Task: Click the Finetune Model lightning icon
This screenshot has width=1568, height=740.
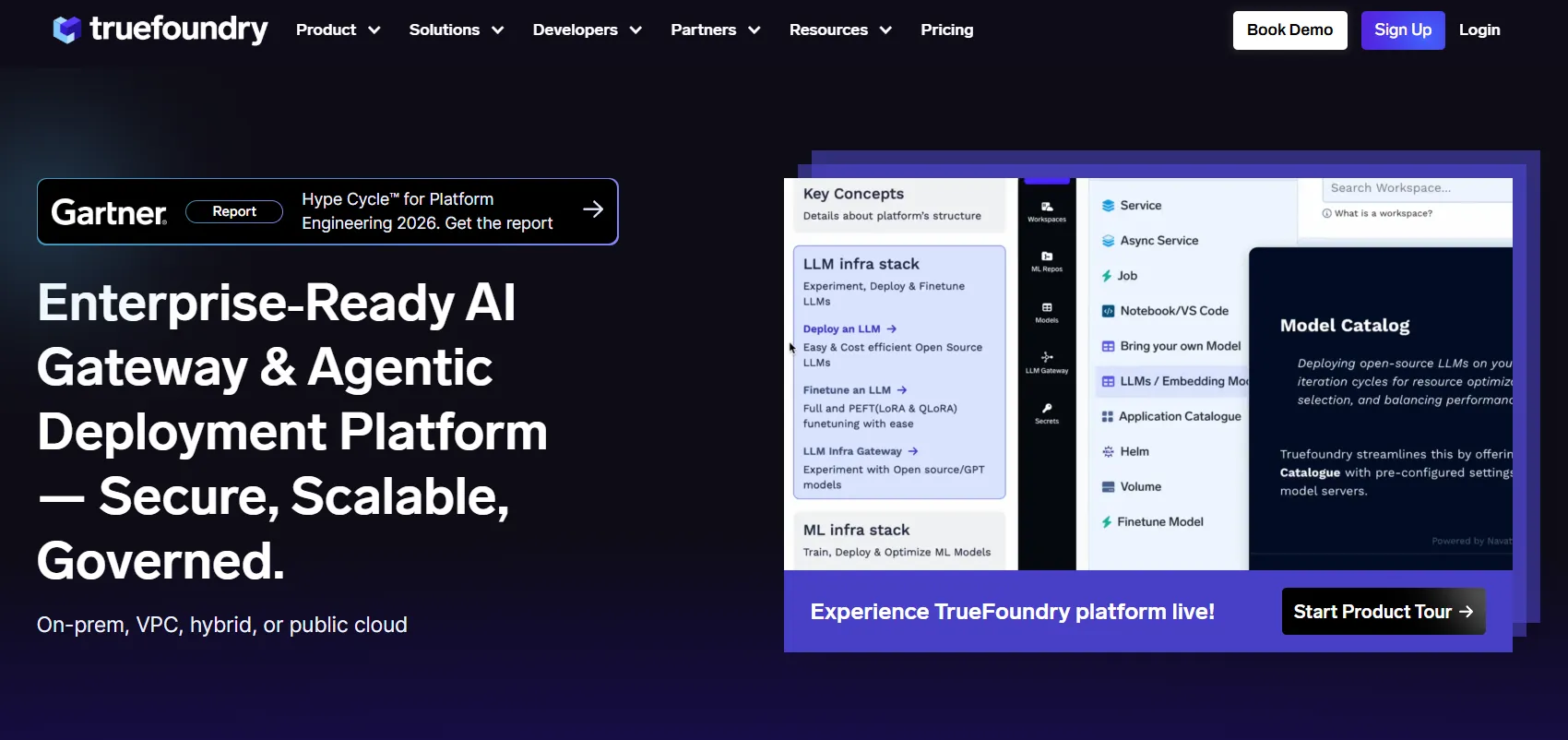Action: [x=1107, y=522]
